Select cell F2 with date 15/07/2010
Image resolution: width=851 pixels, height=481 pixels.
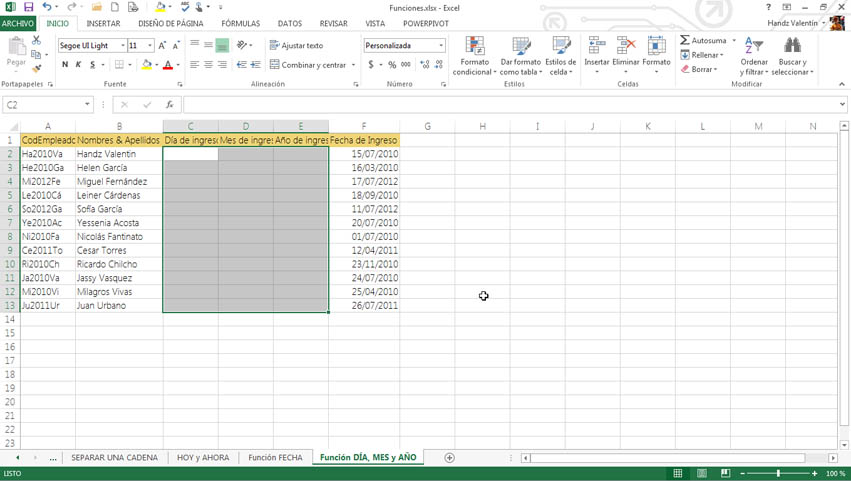tap(364, 154)
